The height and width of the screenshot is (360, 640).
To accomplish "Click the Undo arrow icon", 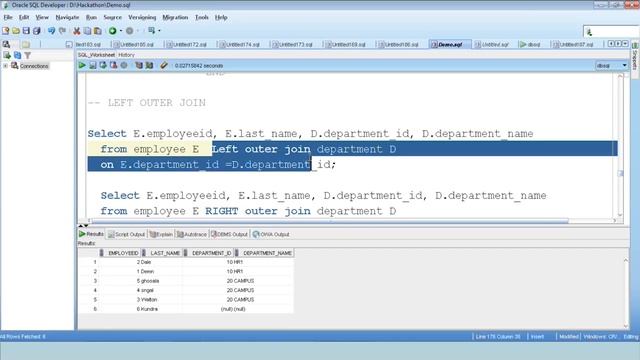I will pos(51,31).
